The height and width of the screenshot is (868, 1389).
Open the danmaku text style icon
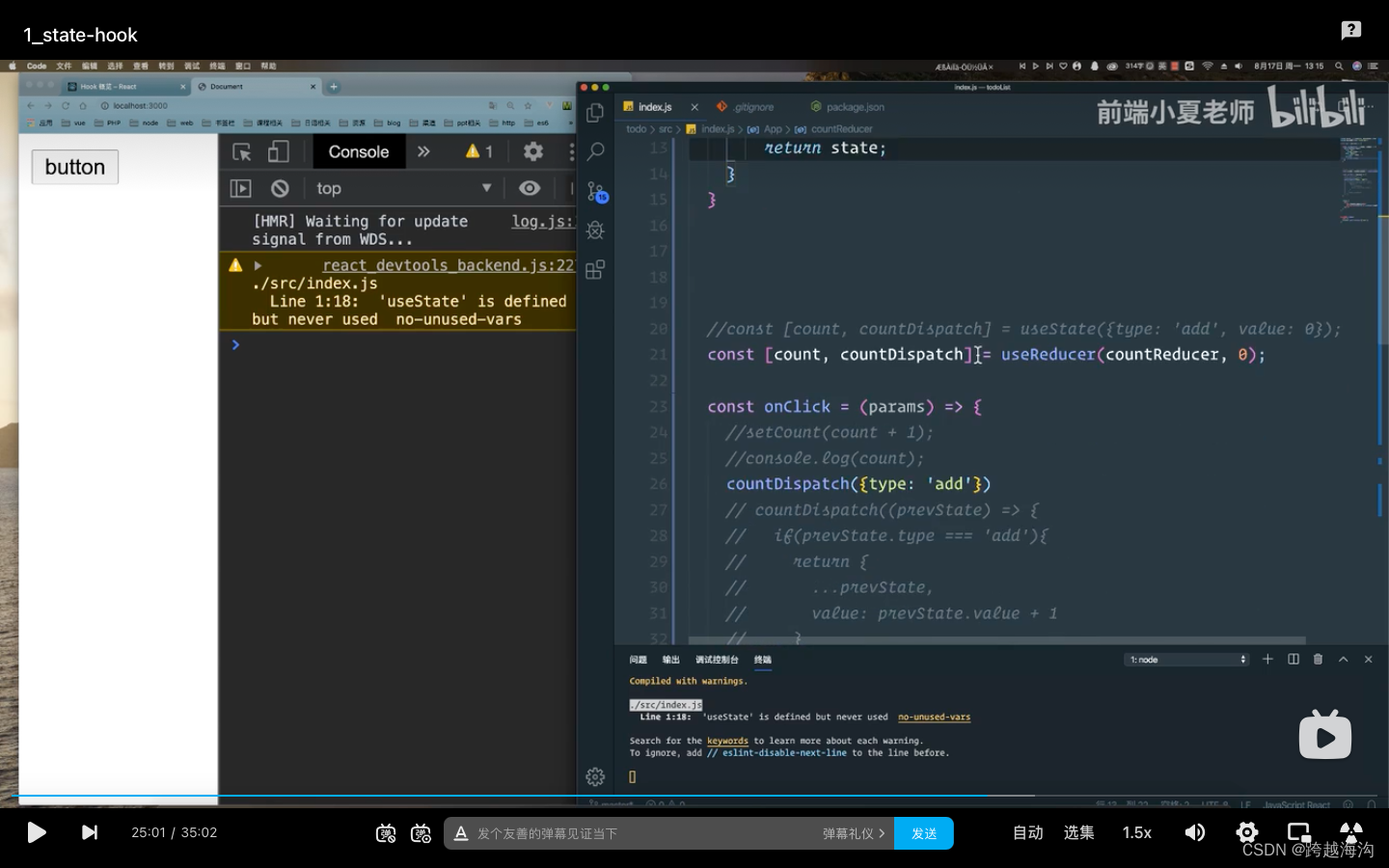461,833
